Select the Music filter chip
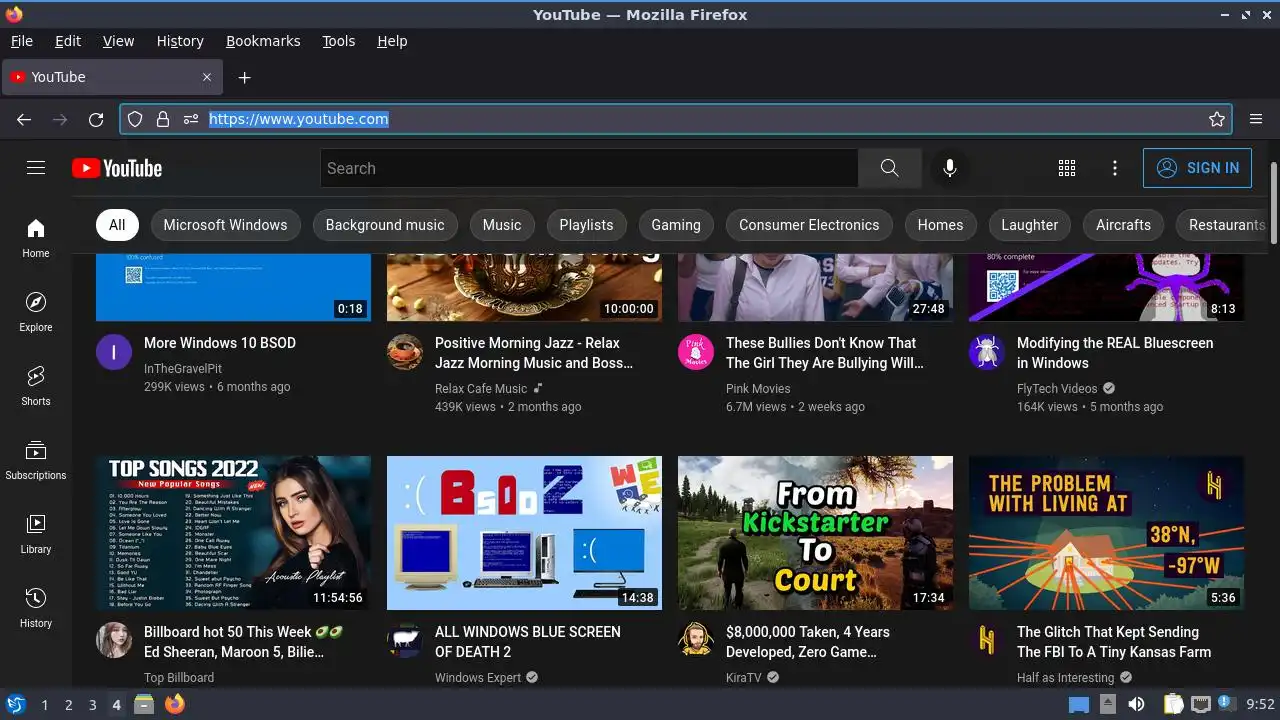Image resolution: width=1280 pixels, height=720 pixels. coord(502,225)
